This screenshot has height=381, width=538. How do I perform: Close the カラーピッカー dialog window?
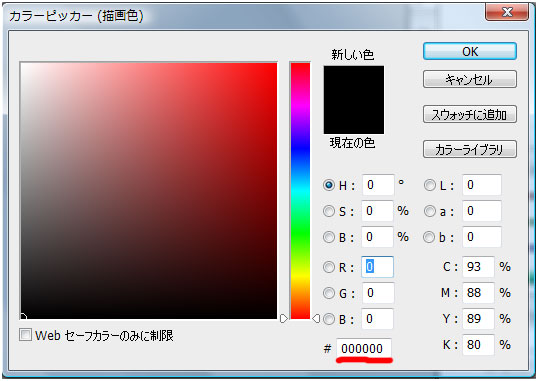point(507,12)
